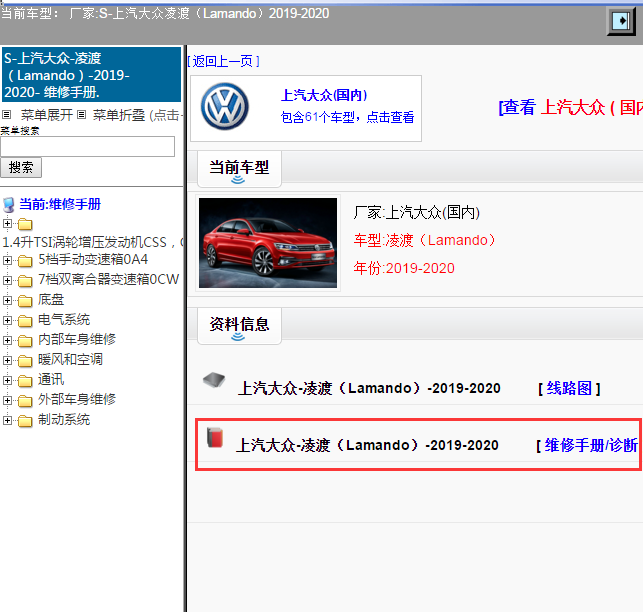Click the 菜单搜索 input field
Screen dimensions: 643x612
click(87, 146)
